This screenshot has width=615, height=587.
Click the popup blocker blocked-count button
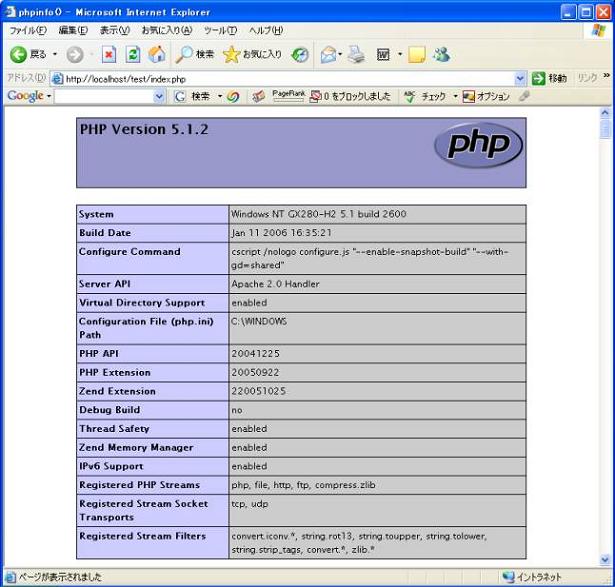[x=350, y=96]
